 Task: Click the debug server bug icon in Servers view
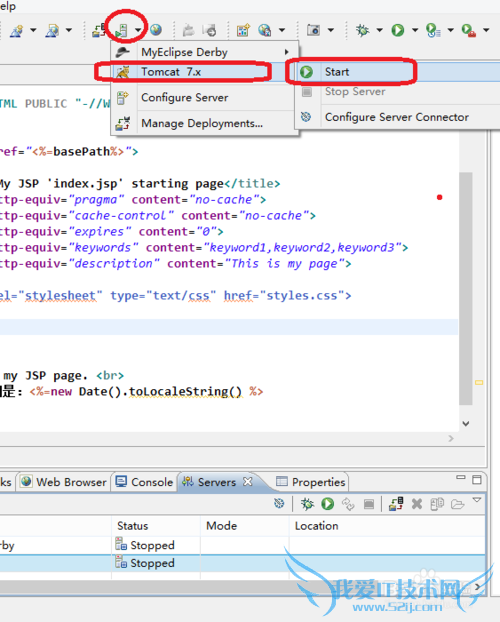click(308, 504)
